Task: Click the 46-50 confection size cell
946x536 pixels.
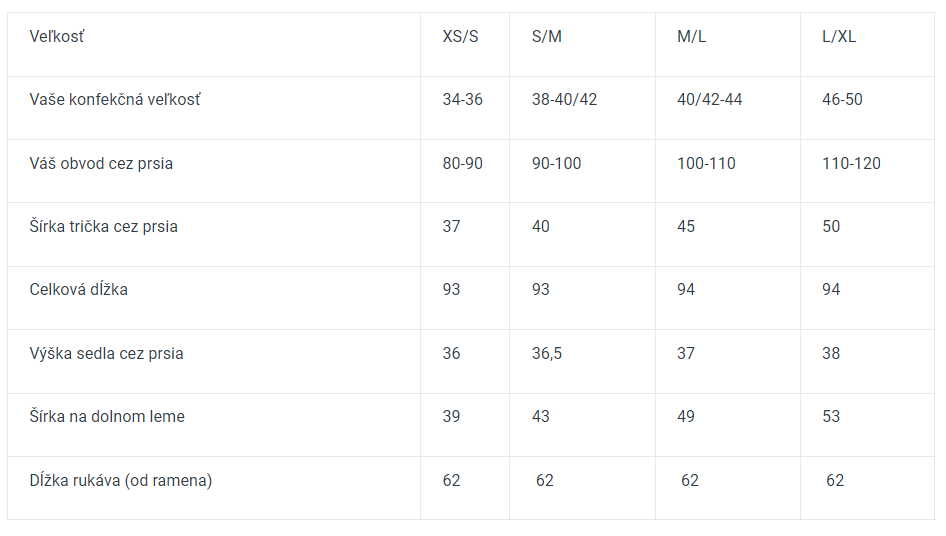Action: [842, 100]
